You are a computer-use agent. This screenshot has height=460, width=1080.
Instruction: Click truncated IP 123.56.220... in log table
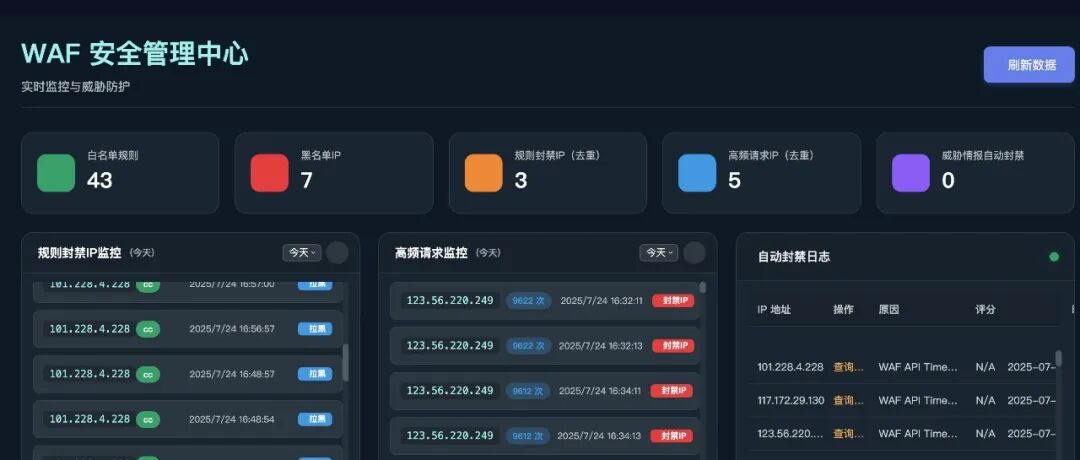(x=790, y=434)
